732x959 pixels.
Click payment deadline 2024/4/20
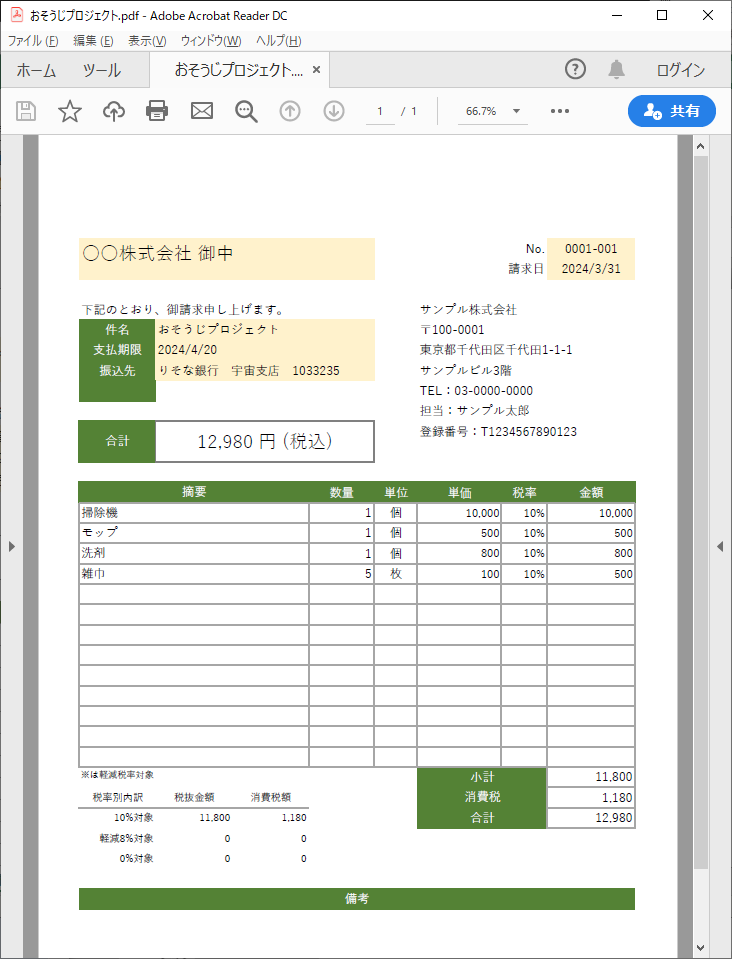(187, 350)
